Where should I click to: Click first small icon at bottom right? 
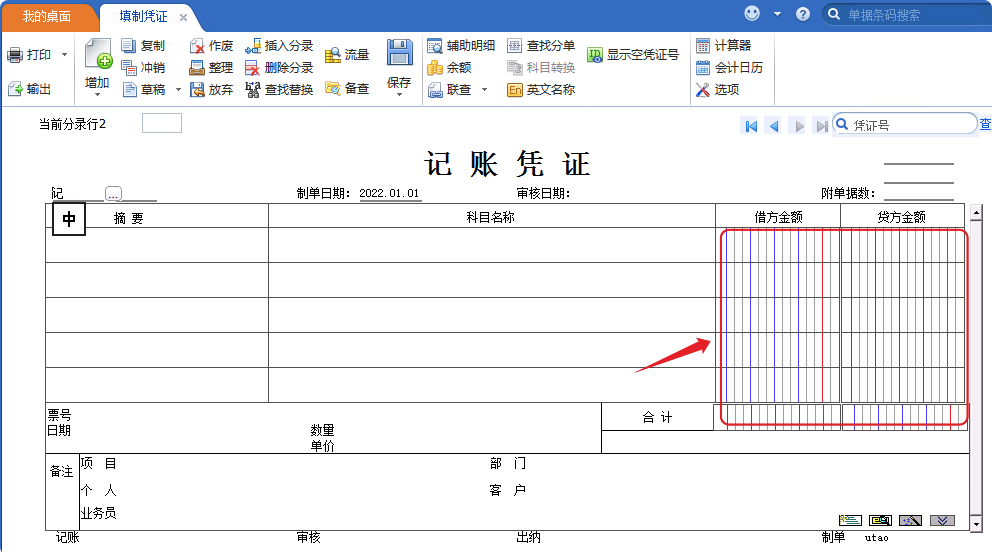pos(850,520)
